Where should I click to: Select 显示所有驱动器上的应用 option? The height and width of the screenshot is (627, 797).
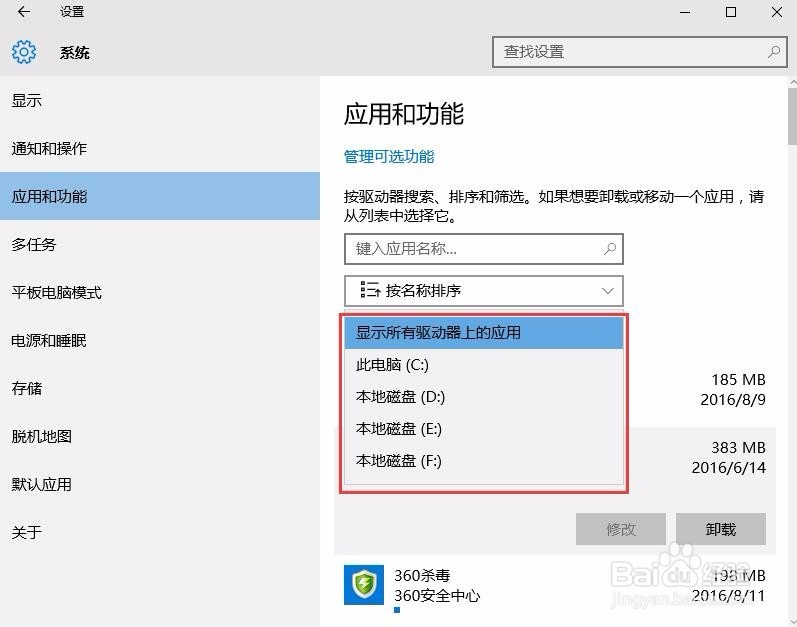tap(483, 333)
